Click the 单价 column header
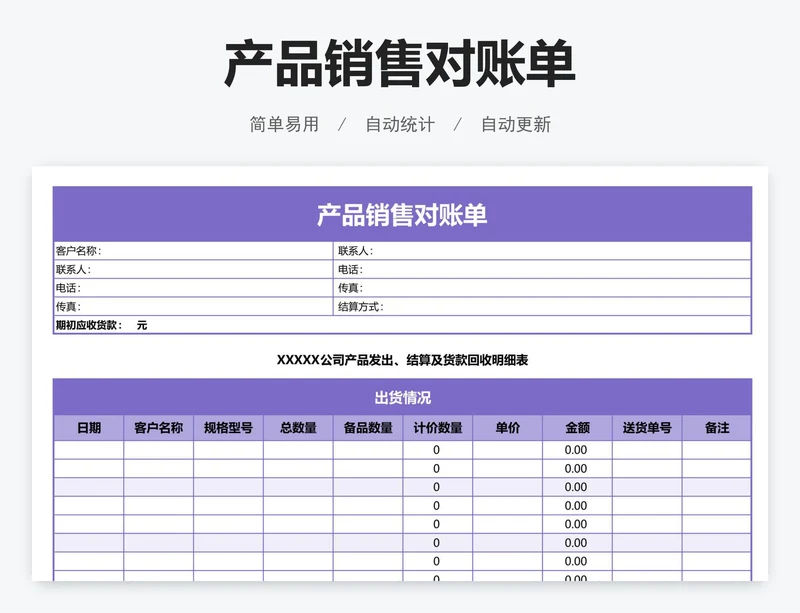Viewport: 800px width, 613px height. [x=507, y=428]
